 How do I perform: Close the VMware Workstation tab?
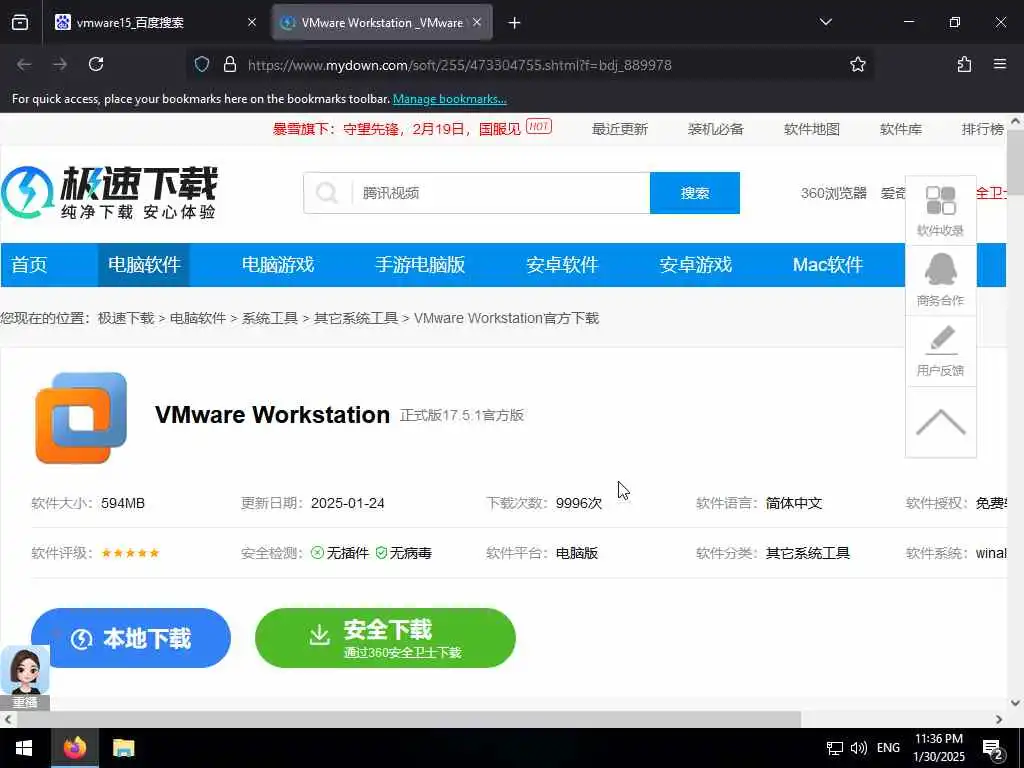[x=477, y=23]
